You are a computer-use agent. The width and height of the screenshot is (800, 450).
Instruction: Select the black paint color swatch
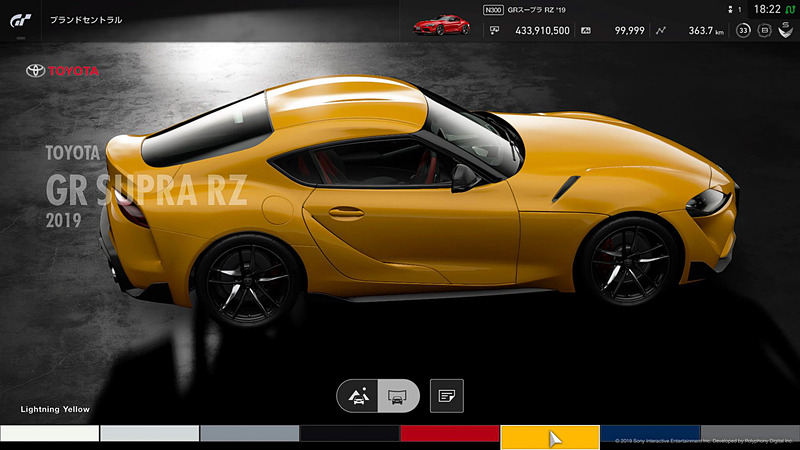coord(349,434)
